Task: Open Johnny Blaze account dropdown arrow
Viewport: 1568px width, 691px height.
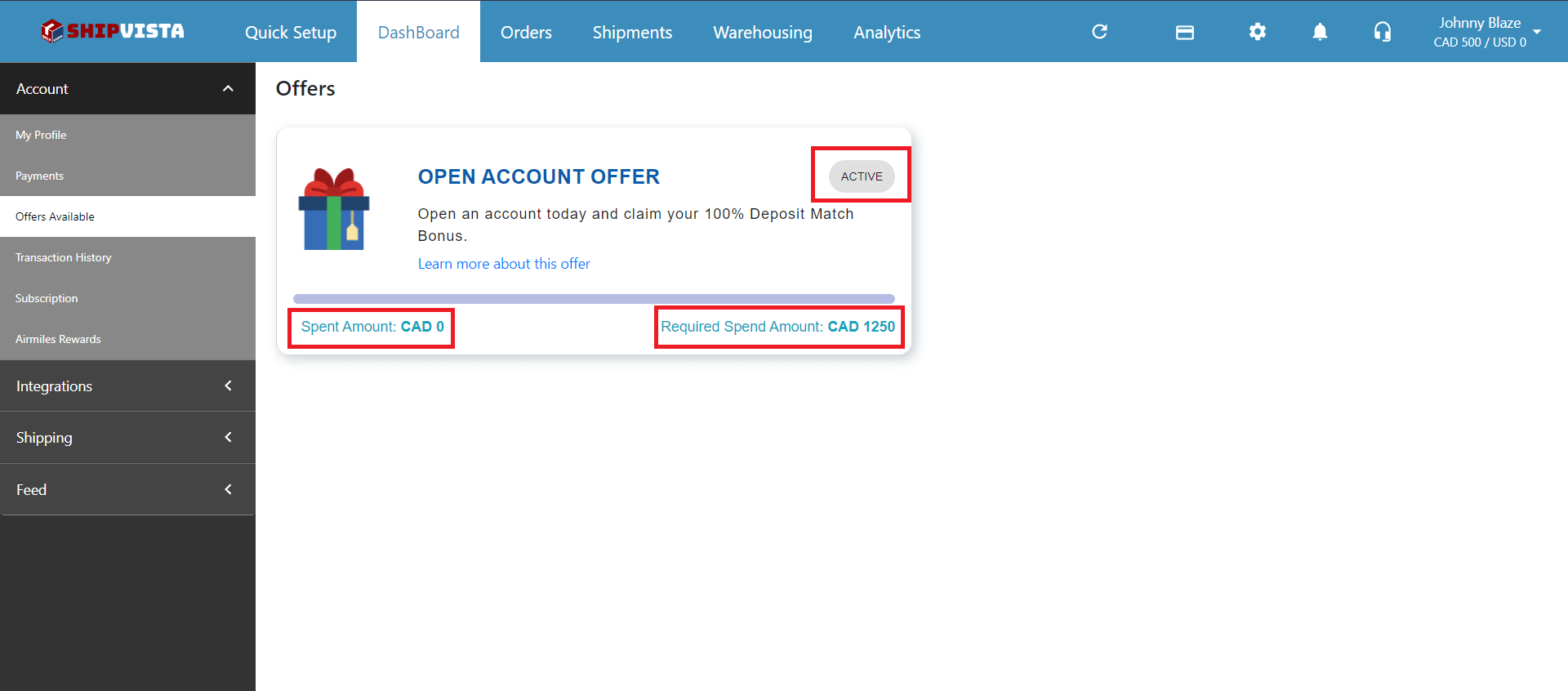Action: 1537,32
